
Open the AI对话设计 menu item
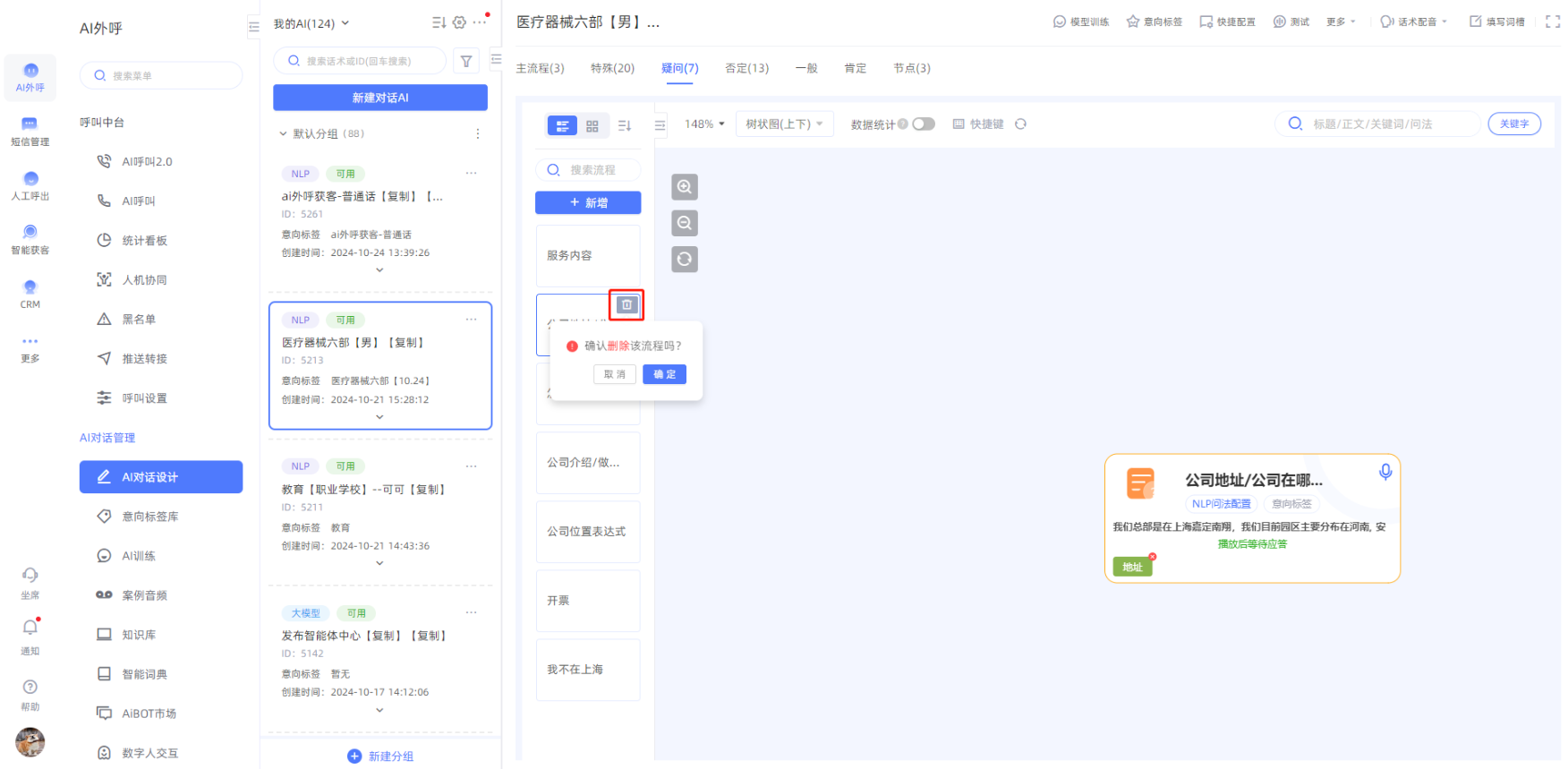point(161,477)
